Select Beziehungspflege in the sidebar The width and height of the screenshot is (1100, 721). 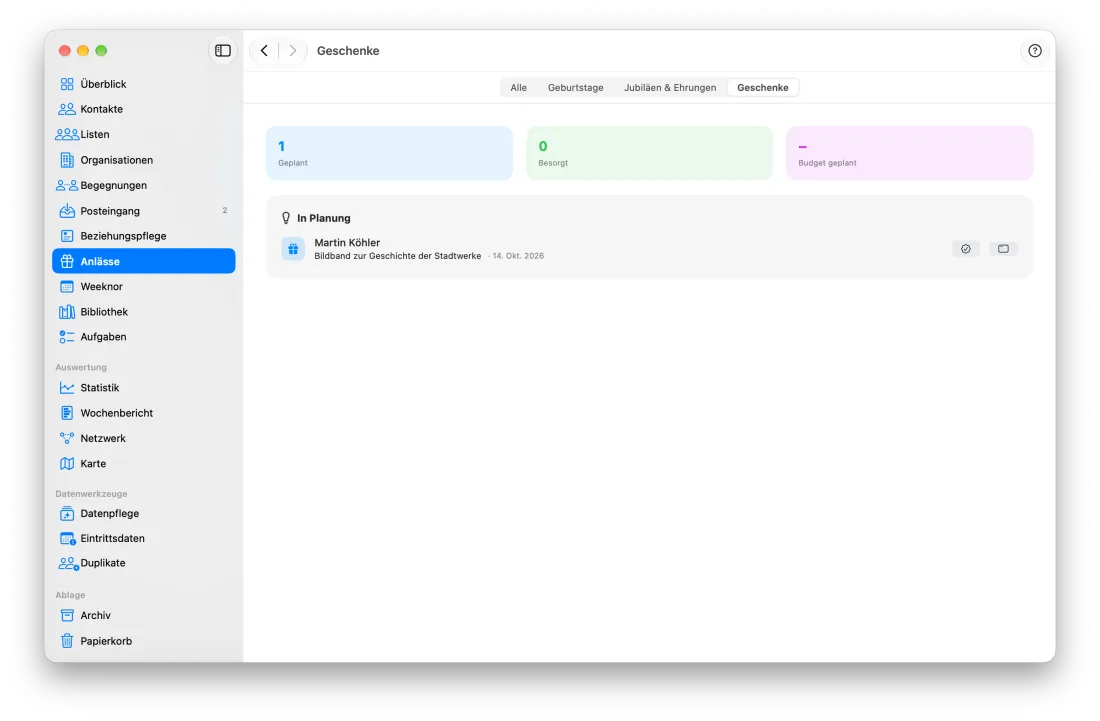click(x=143, y=236)
